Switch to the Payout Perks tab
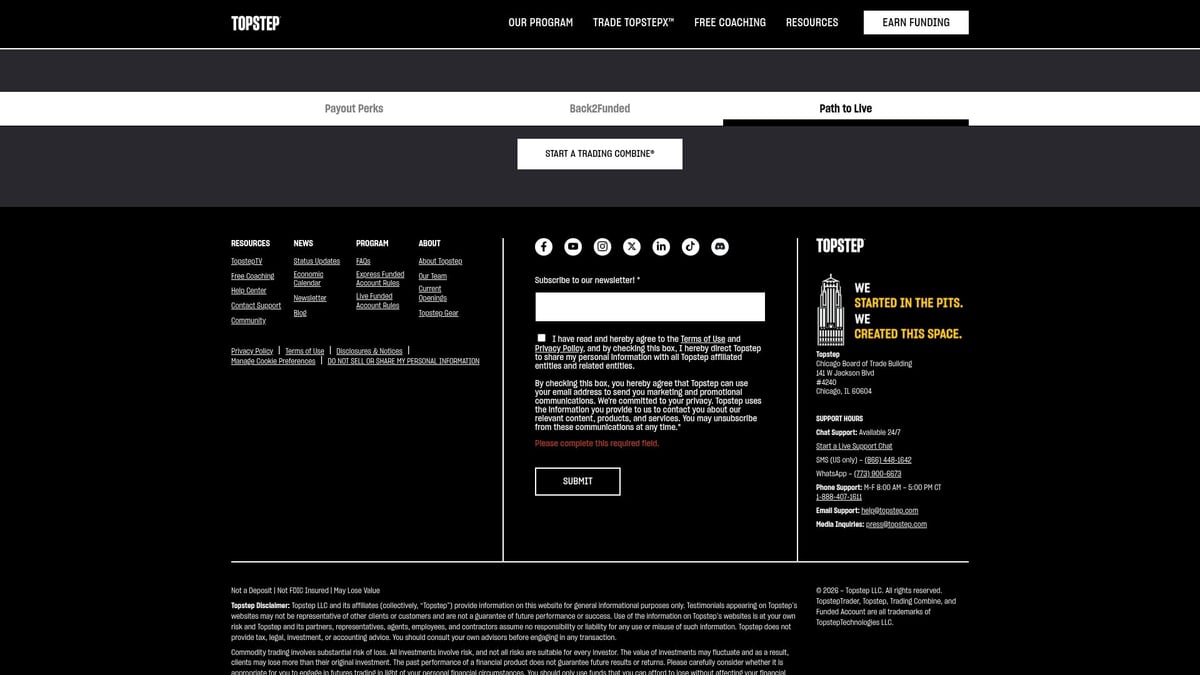Image resolution: width=1200 pixels, height=675 pixels. 354,109
